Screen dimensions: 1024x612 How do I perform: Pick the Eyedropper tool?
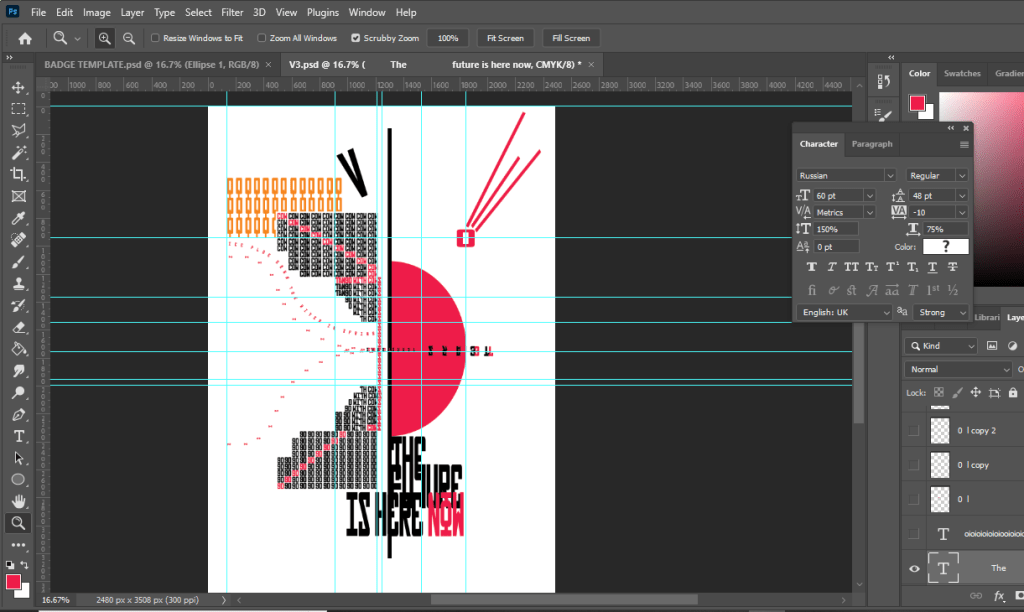coord(18,218)
